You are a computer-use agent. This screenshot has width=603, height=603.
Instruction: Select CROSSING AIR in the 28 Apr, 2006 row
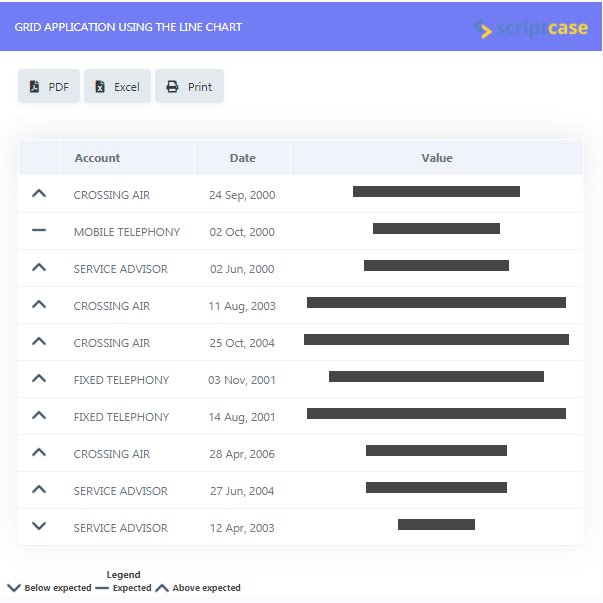[x=112, y=454]
